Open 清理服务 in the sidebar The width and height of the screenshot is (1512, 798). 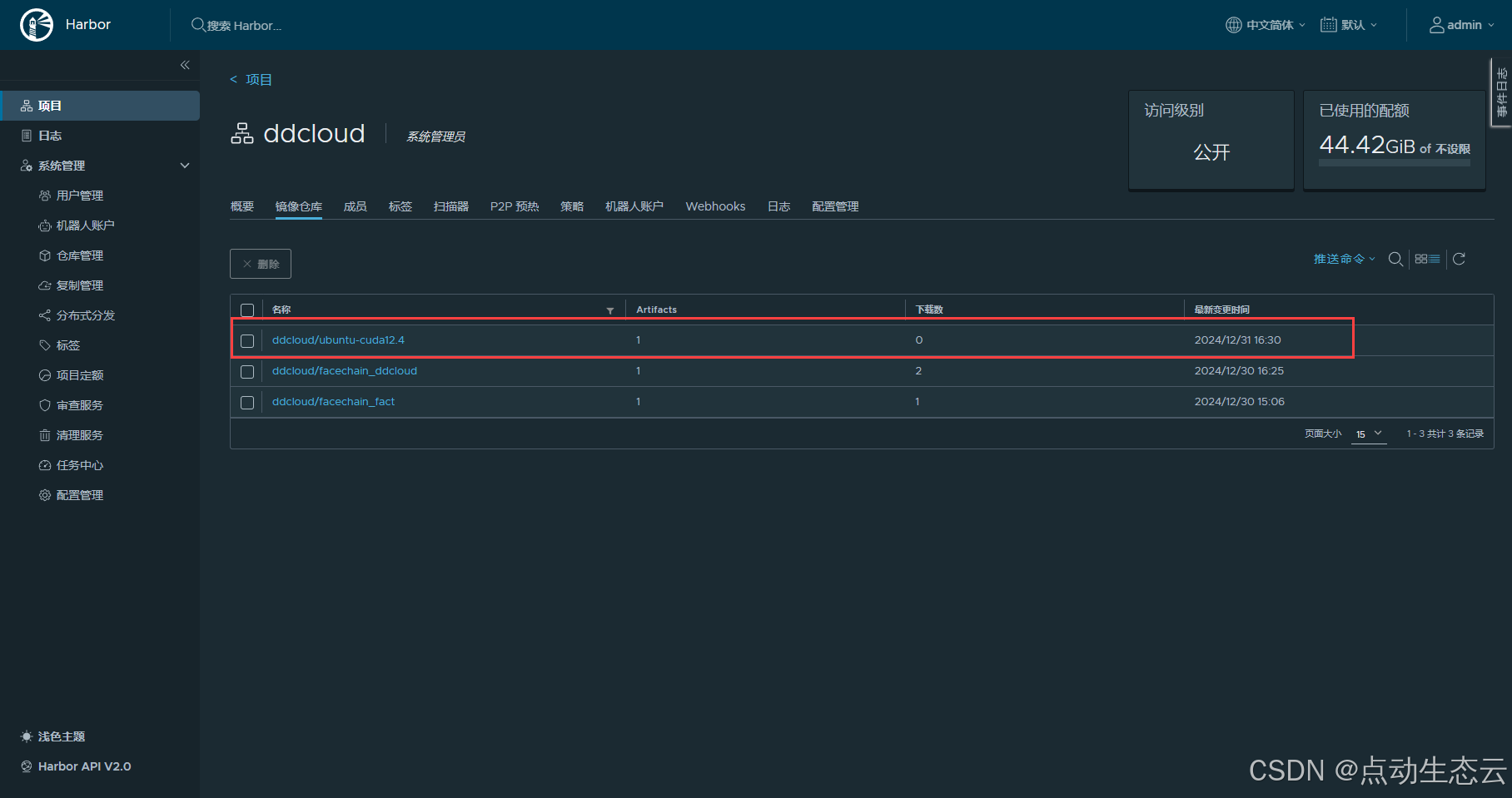coord(80,435)
